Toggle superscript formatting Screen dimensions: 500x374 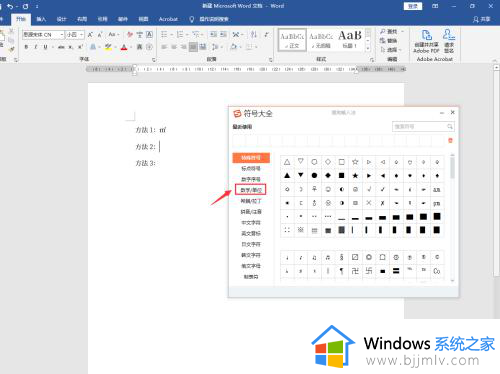pos(80,47)
